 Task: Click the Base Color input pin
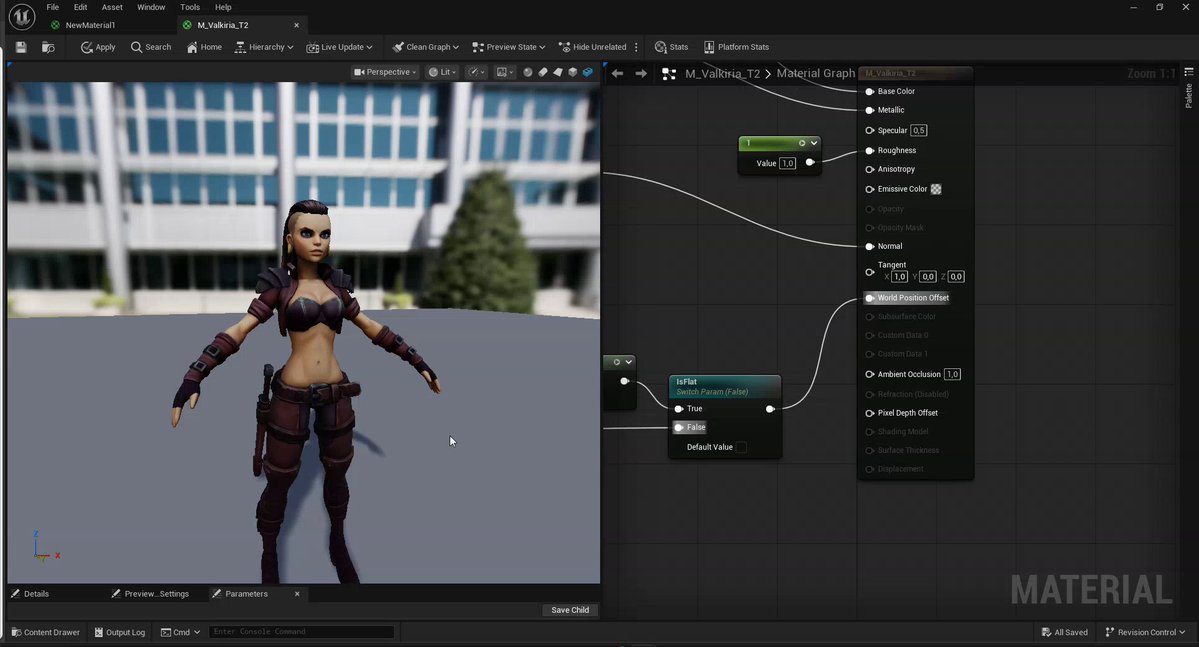click(869, 92)
